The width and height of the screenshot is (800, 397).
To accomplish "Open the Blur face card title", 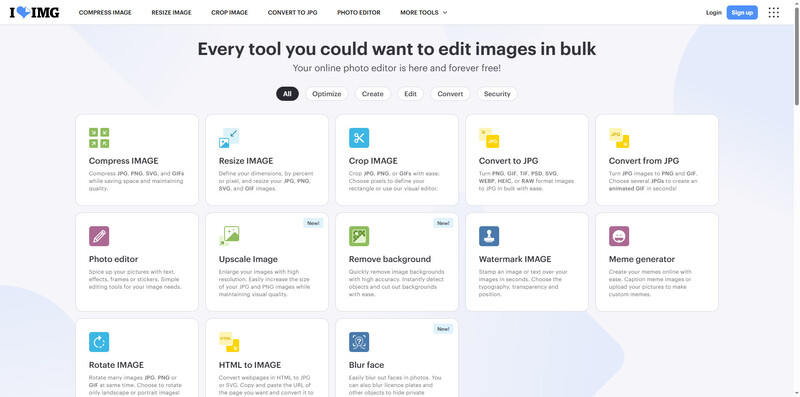I will pos(366,365).
